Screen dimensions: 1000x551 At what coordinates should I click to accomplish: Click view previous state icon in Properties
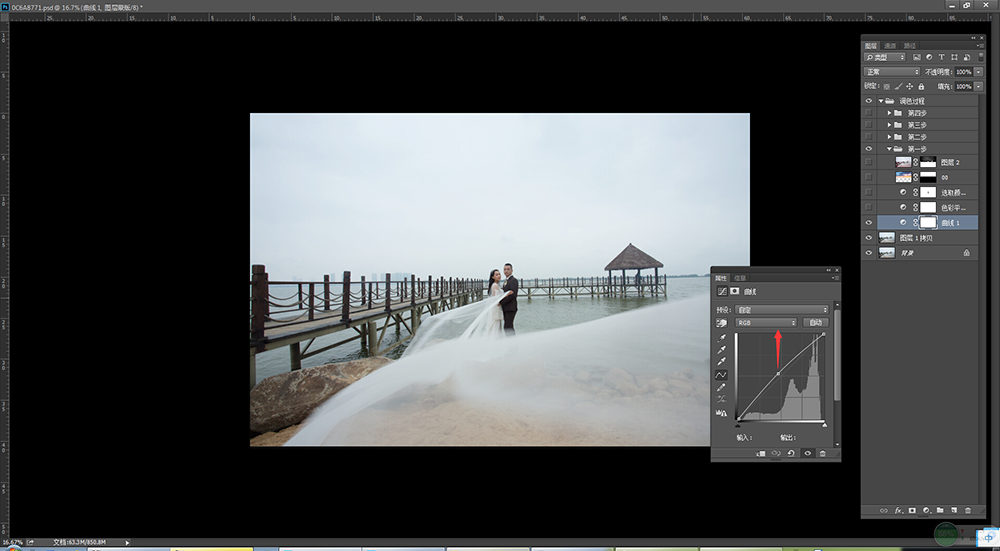(x=776, y=453)
